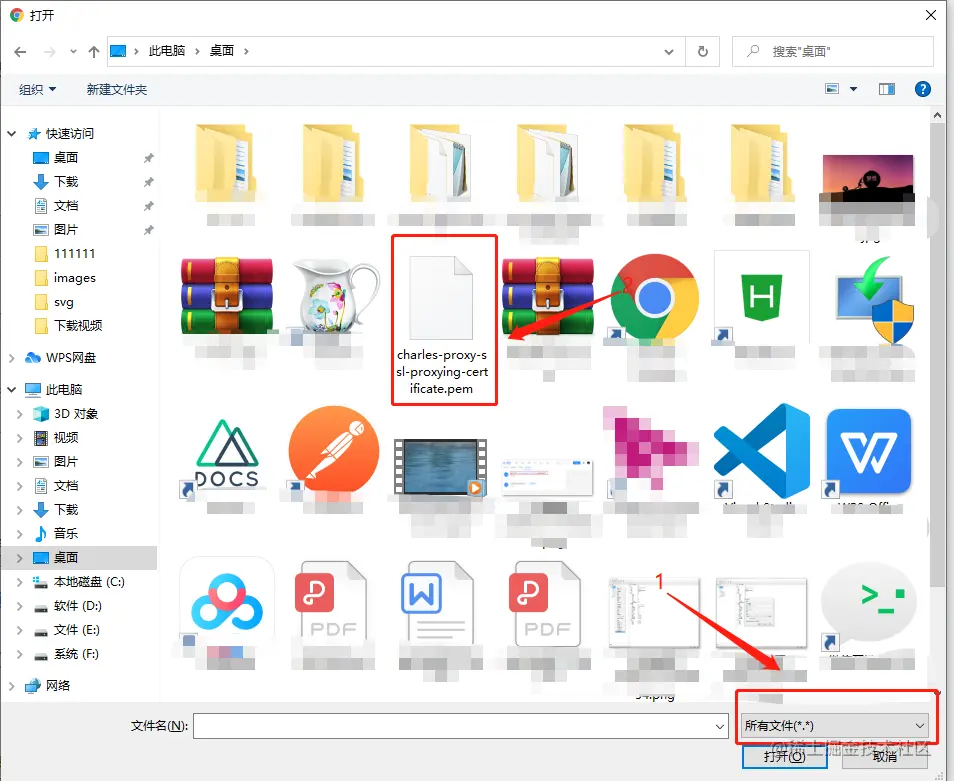Open the 111111 folder in sidebar
954x781 pixels.
[x=74, y=254]
